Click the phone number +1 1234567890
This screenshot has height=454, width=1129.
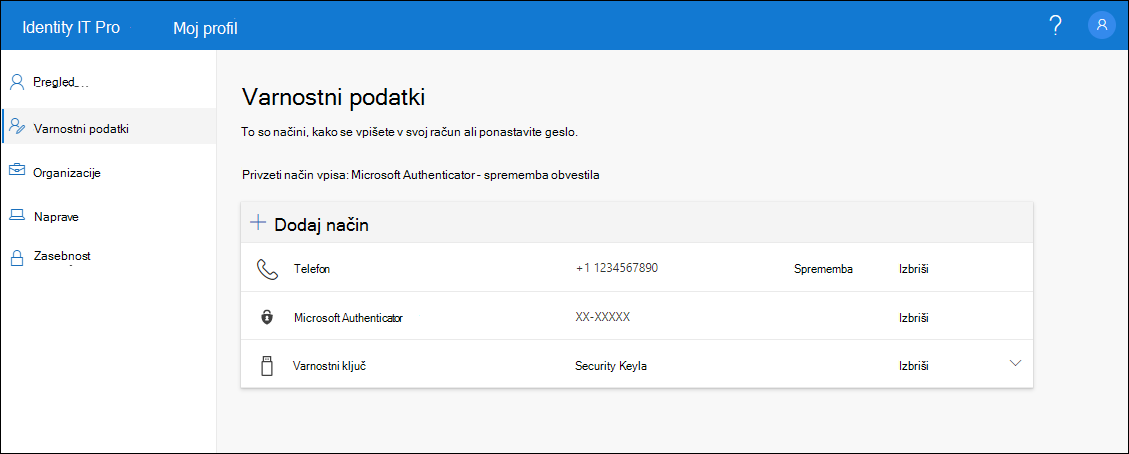click(617, 268)
